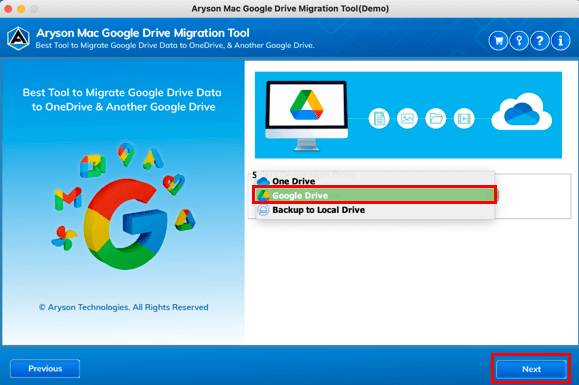Click the Google Drive monitor graphic
Screen dimensions: 579x385
[306, 116]
